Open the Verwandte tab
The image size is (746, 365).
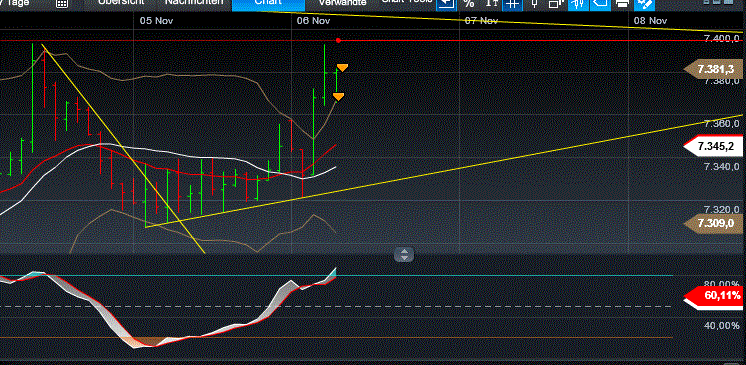[343, 3]
